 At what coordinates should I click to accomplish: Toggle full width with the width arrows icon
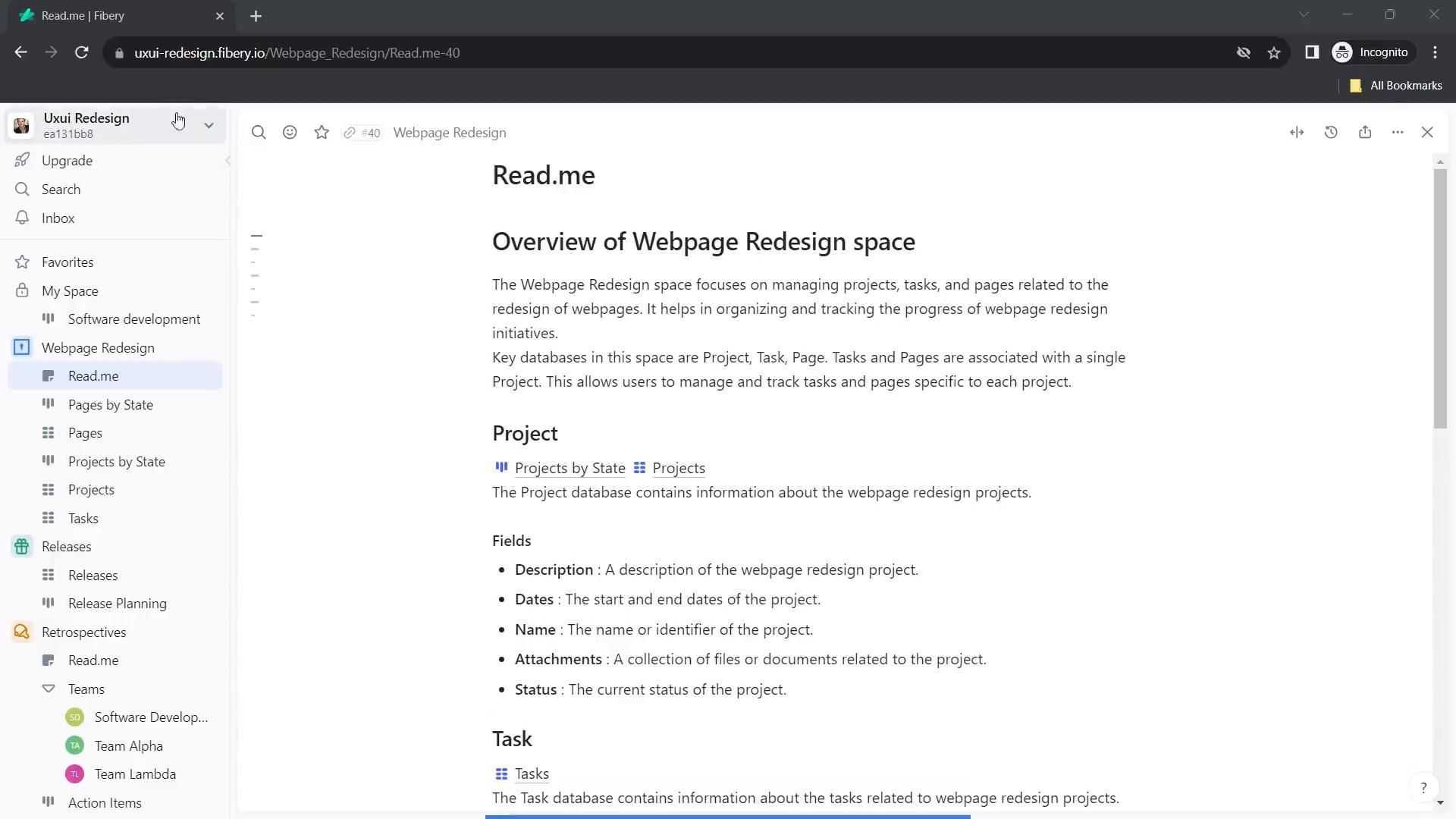1297,133
